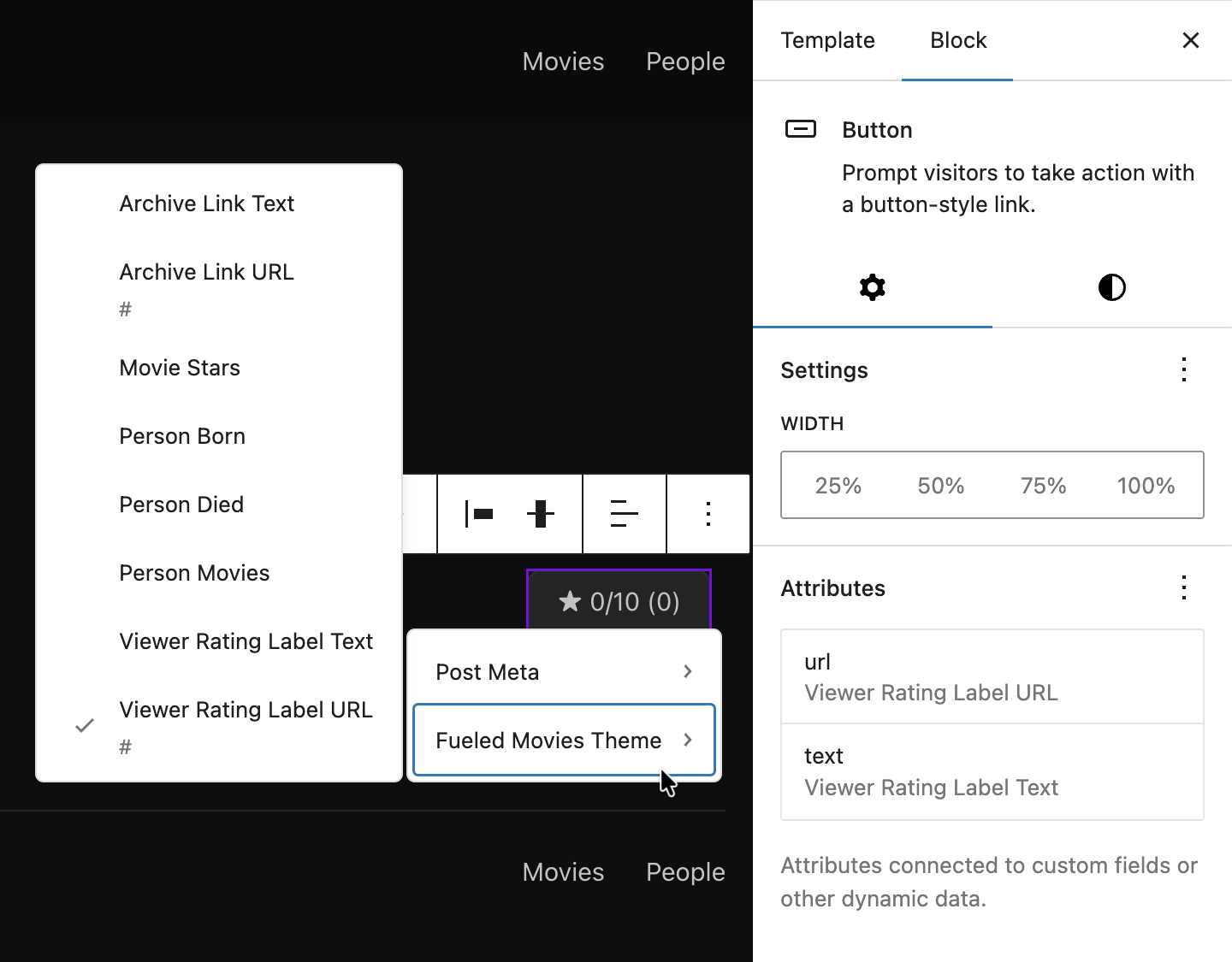Open the Attributes panel options kebab menu
1232x962 pixels.
1183,587
